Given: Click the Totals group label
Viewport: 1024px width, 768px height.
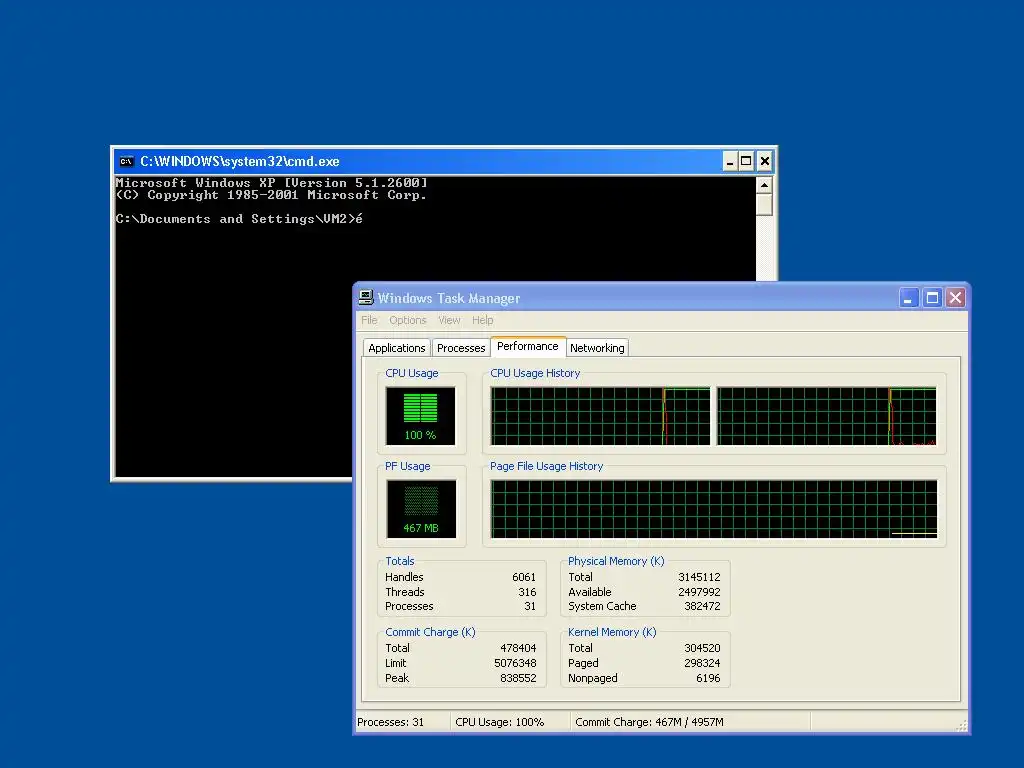Looking at the screenshot, I should point(400,561).
